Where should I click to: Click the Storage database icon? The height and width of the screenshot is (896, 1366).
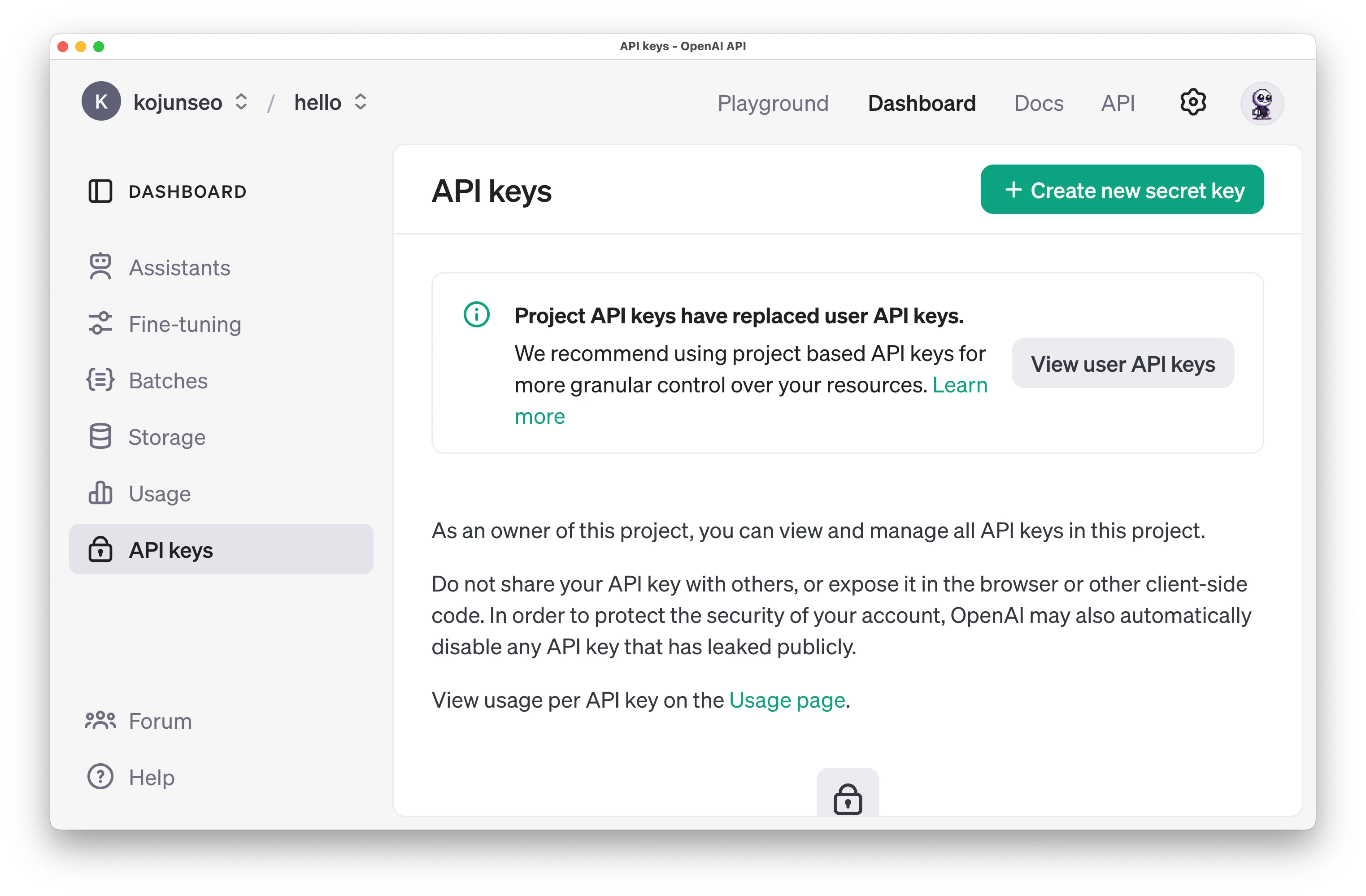[x=100, y=436]
